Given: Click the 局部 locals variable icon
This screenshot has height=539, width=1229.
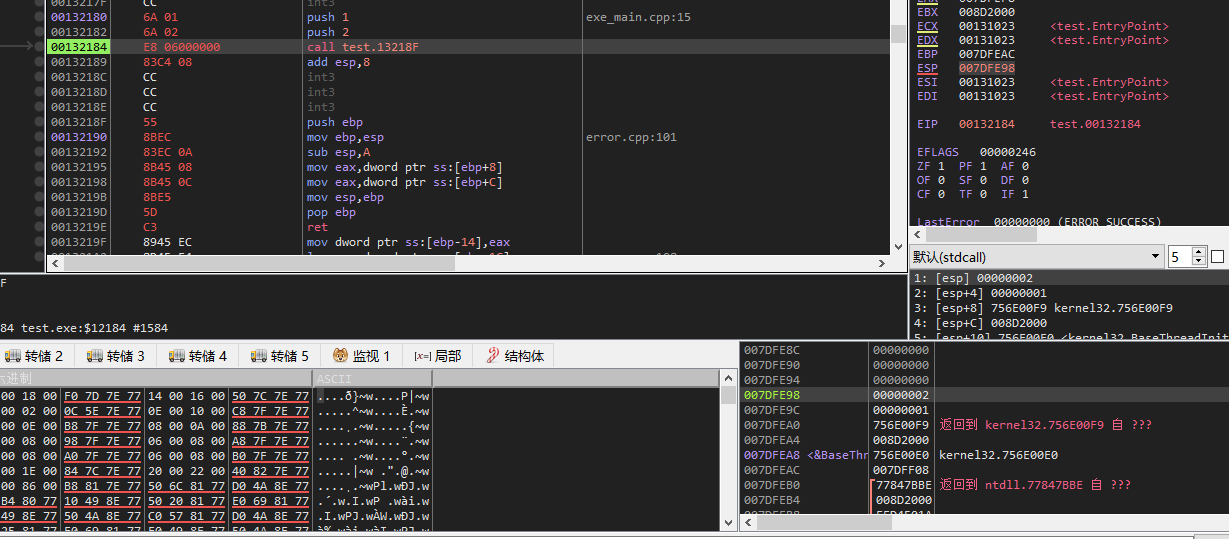Looking at the screenshot, I should [422, 356].
